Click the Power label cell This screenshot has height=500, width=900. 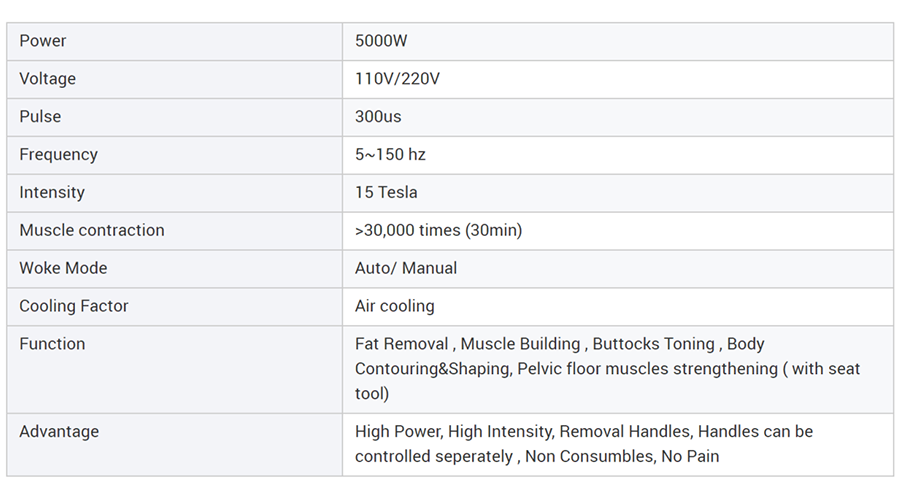coord(43,41)
